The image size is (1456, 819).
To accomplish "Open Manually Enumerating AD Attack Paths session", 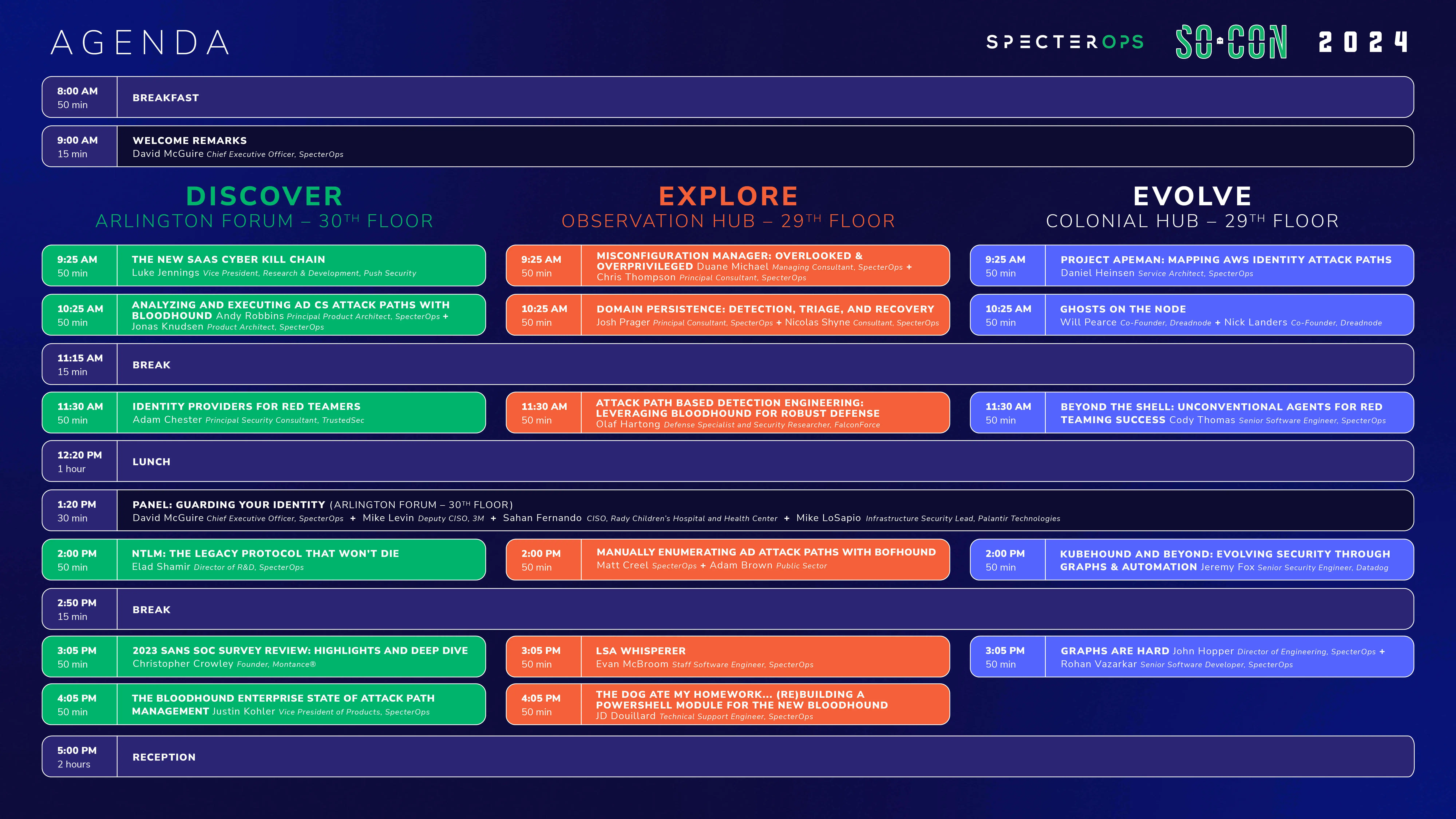I will [728, 560].
